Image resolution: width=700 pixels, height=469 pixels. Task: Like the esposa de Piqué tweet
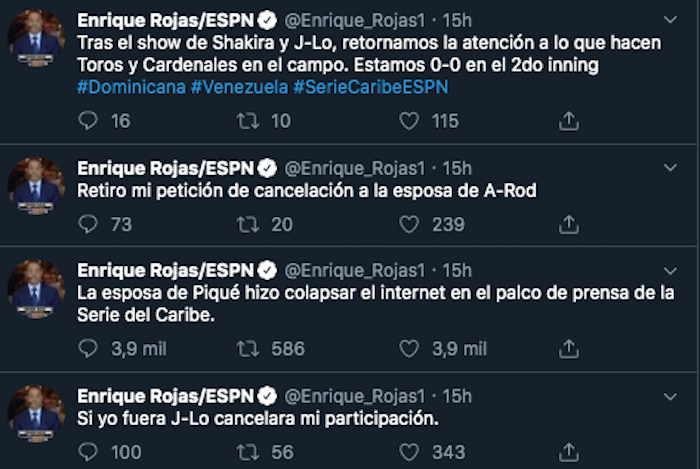coord(409,349)
